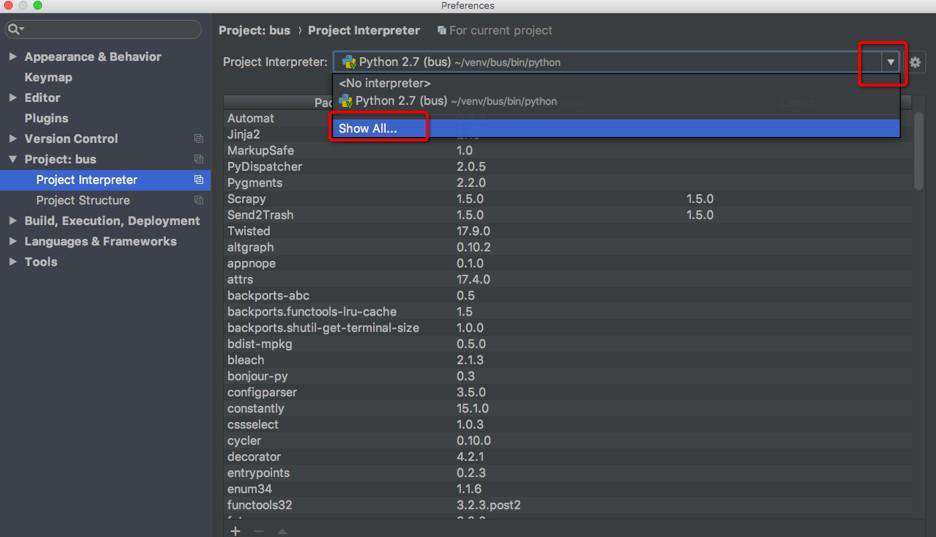Collapse the Project: bus tree node
The width and height of the screenshot is (936, 537).
[x=13, y=159]
